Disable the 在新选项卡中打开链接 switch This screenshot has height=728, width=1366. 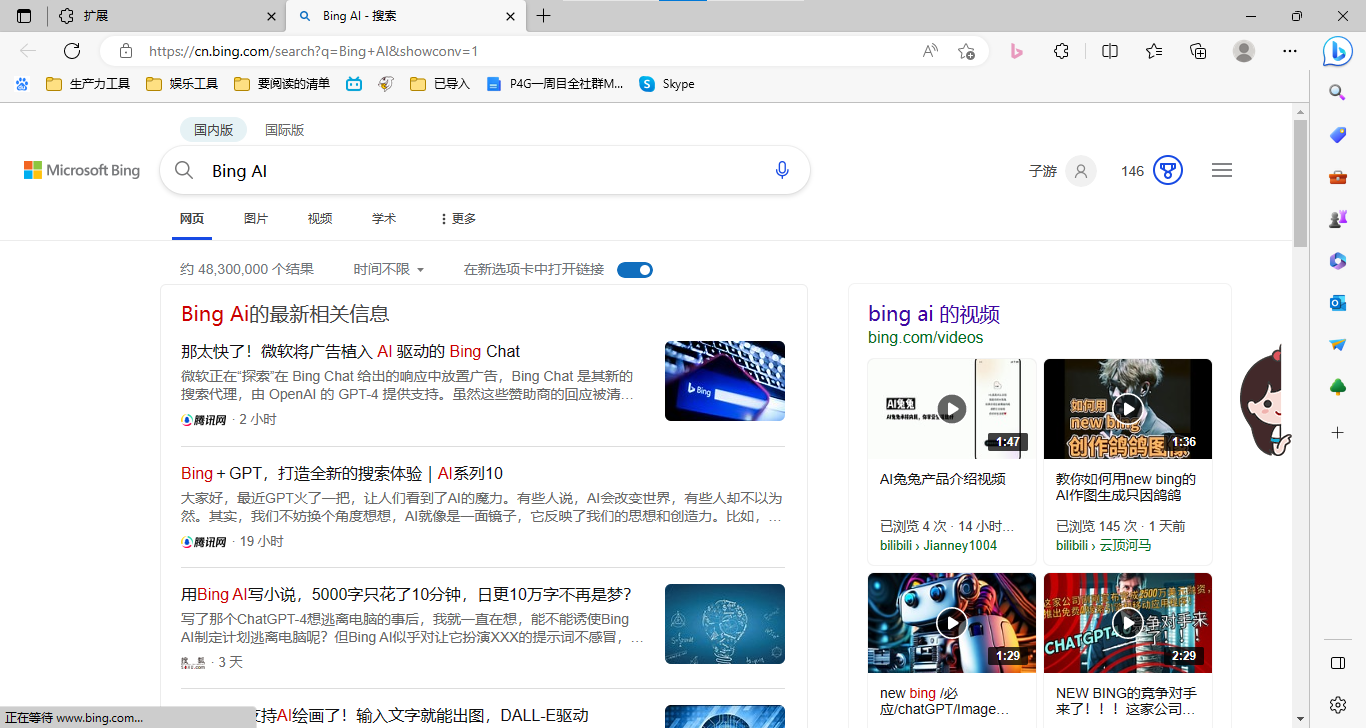pos(634,269)
